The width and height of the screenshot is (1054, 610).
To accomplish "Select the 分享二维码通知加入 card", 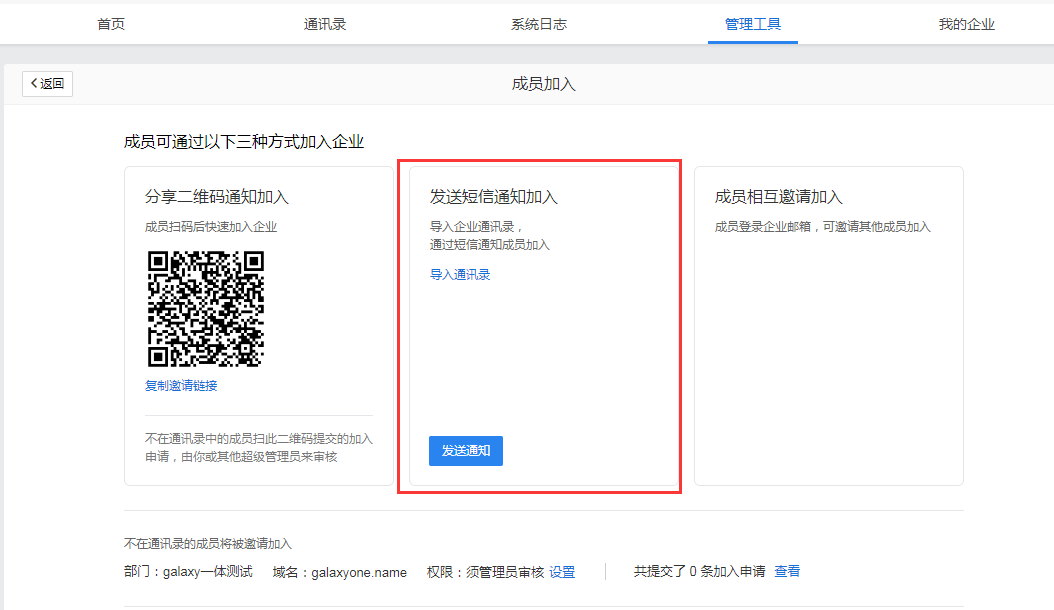I will pyautogui.click(x=256, y=325).
